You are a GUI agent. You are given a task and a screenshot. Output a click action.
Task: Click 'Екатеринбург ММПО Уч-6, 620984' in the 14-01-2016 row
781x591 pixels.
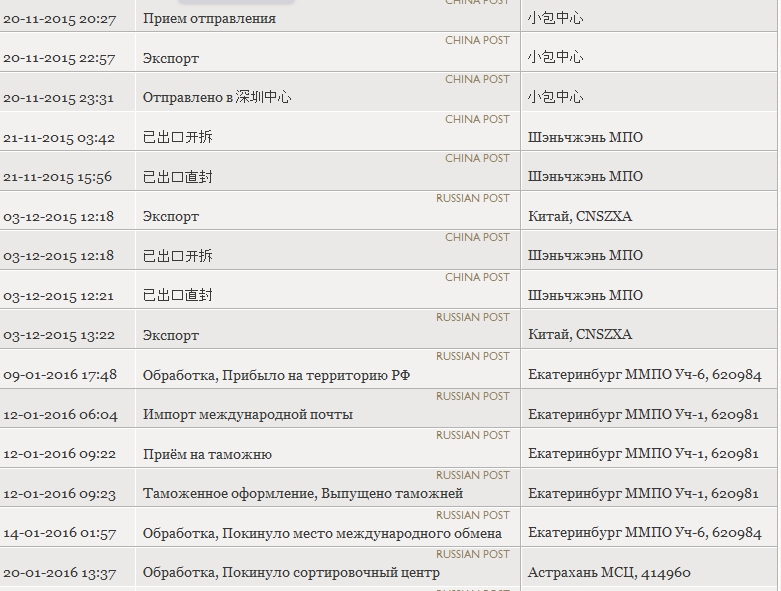coord(645,533)
